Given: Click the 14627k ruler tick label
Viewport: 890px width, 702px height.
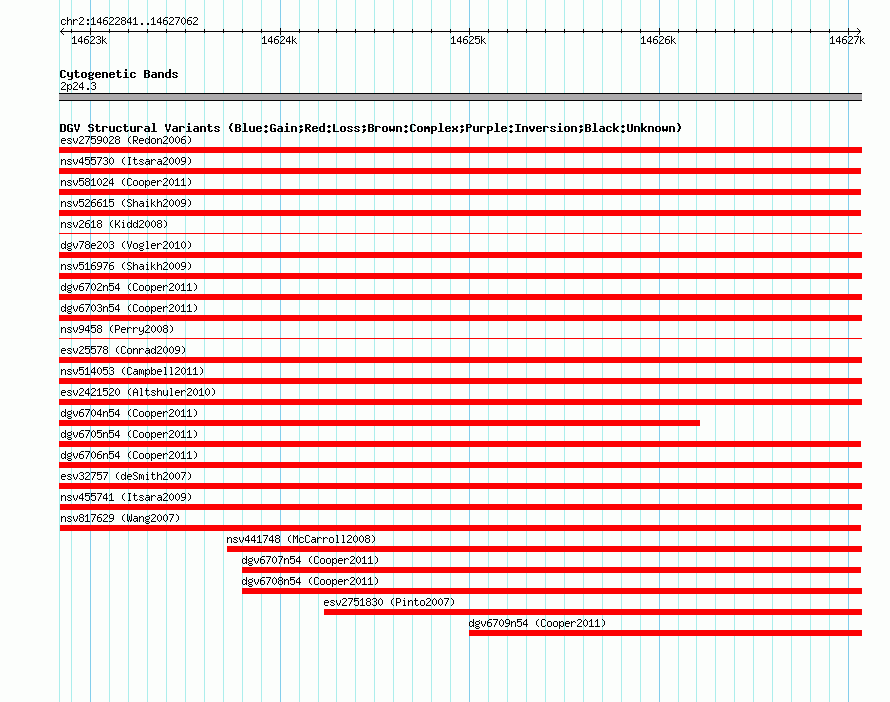Looking at the screenshot, I should tap(847, 40).
